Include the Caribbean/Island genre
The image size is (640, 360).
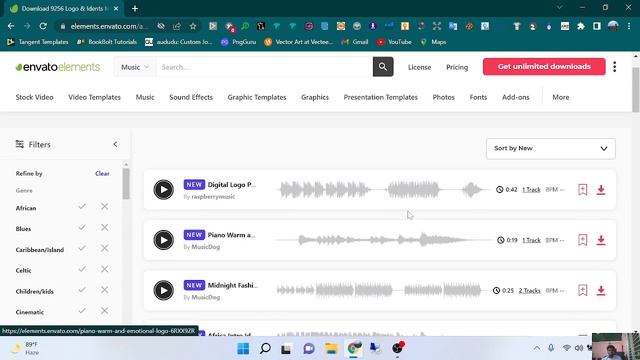(82, 248)
